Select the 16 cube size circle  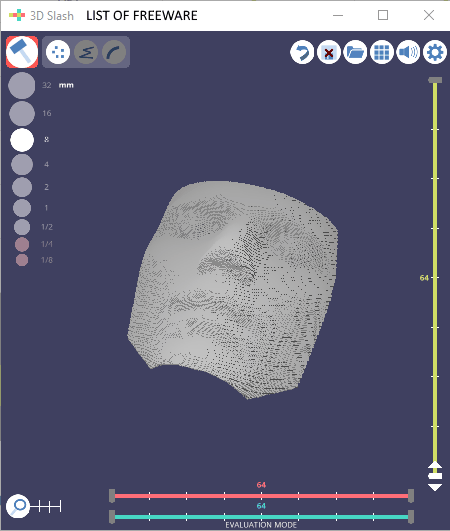click(x=22, y=113)
